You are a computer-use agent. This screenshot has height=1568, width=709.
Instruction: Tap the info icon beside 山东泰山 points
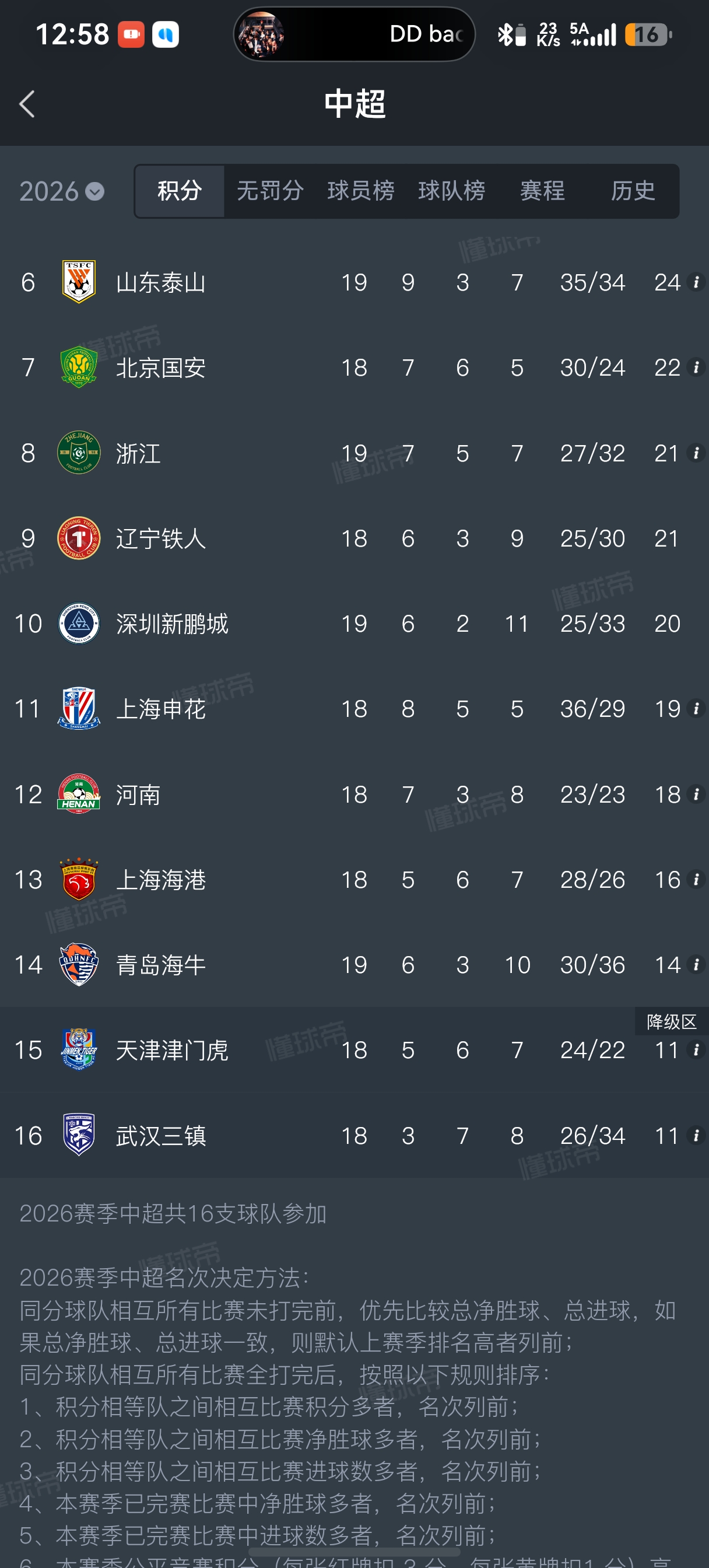(696, 282)
